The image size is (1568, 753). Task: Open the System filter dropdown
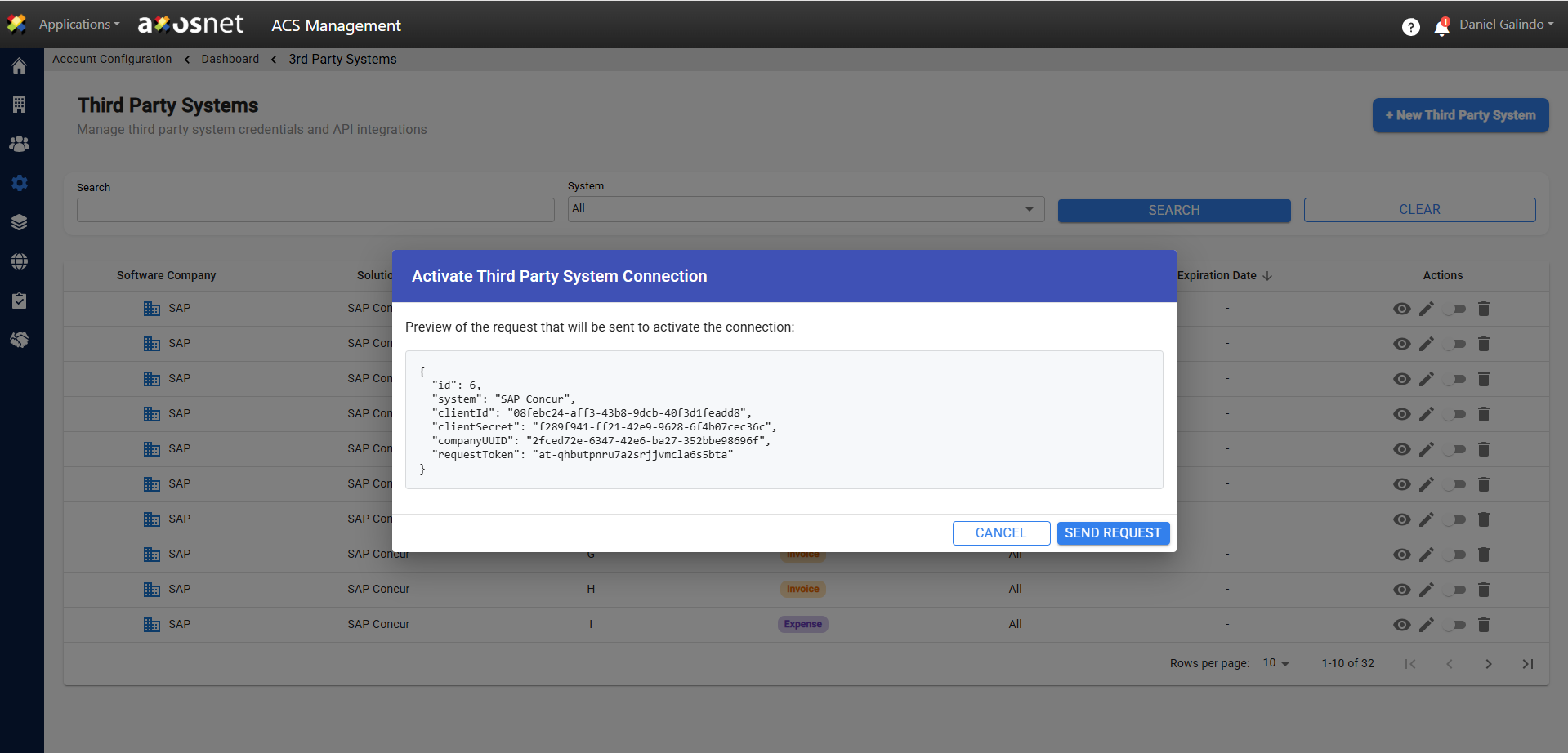tap(805, 209)
